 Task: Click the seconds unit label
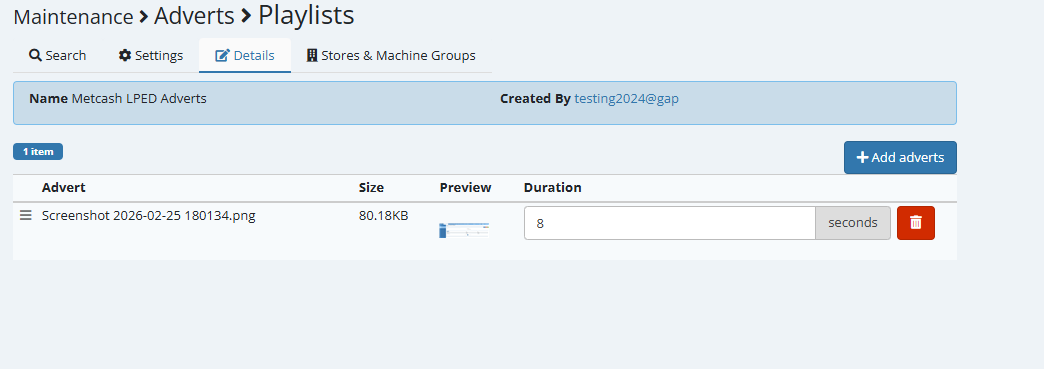853,223
